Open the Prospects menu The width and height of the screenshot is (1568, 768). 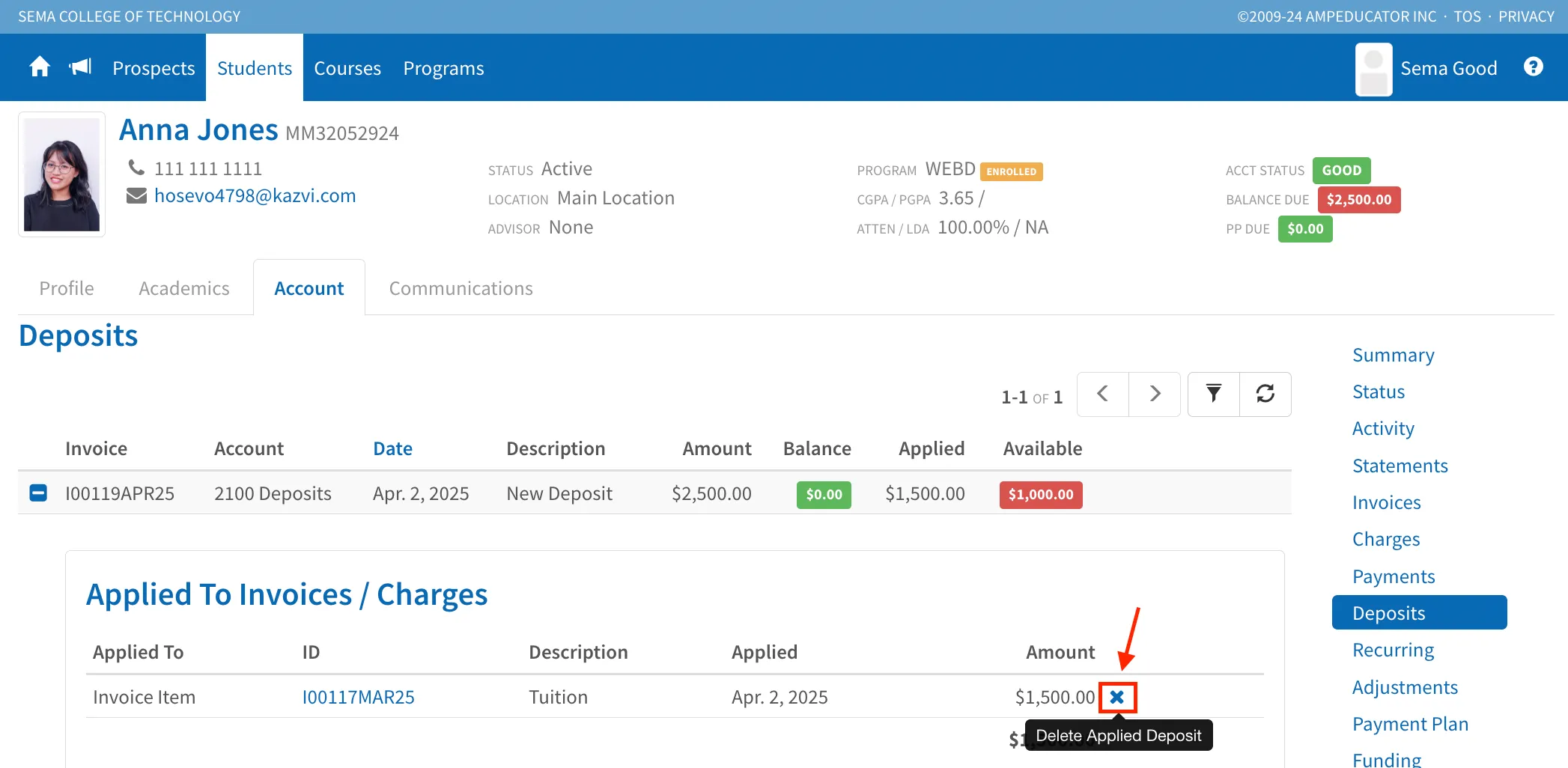pos(154,68)
